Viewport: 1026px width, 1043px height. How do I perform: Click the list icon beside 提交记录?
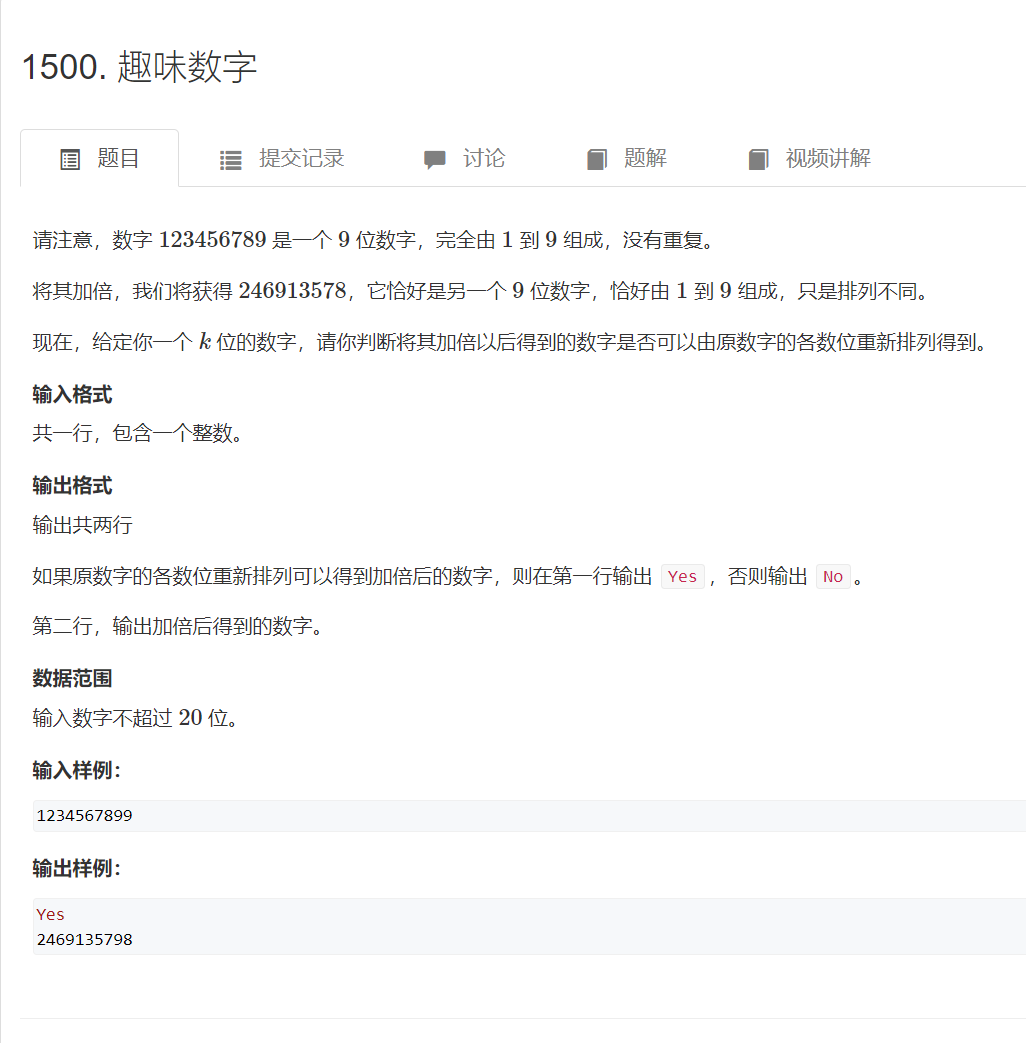point(231,160)
